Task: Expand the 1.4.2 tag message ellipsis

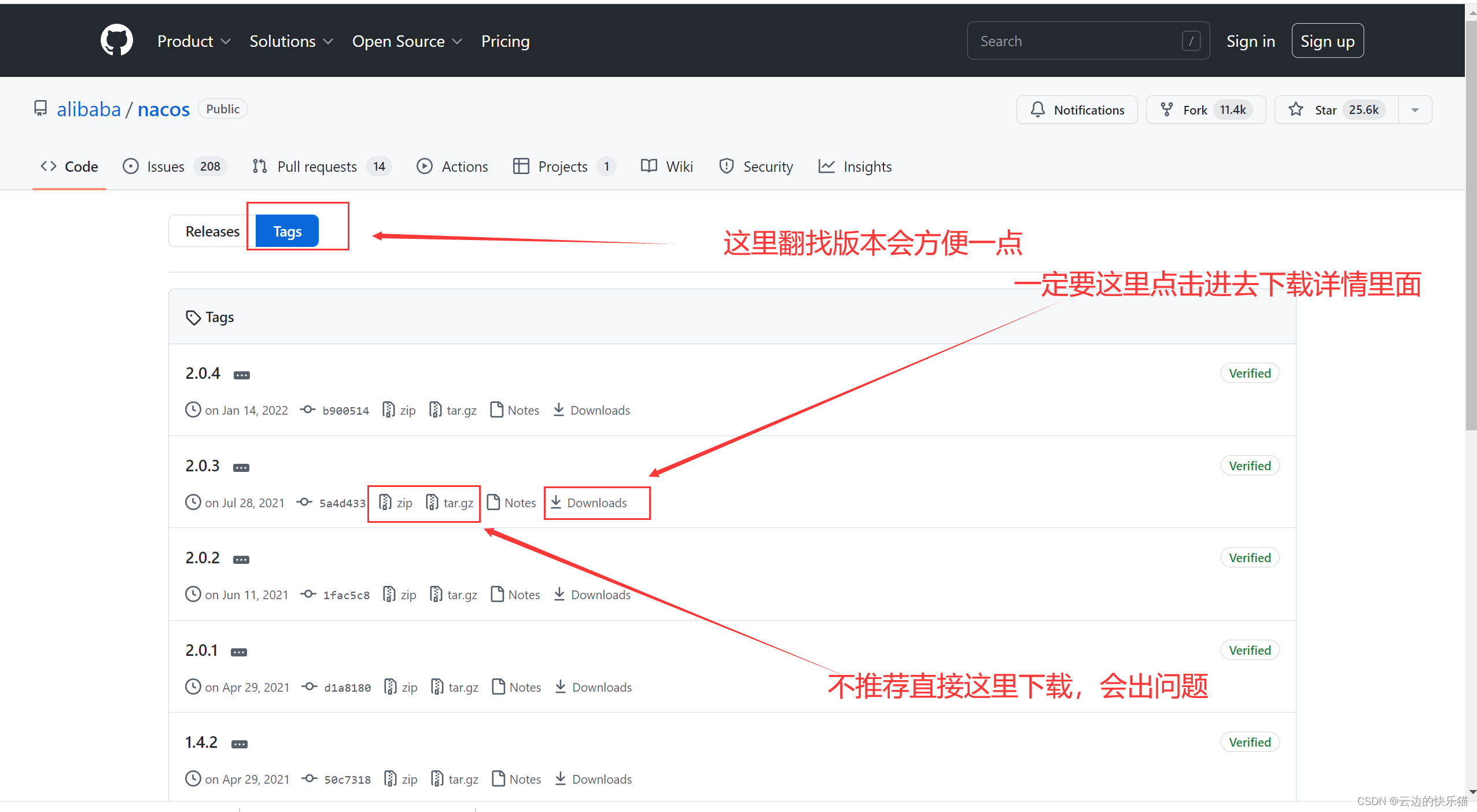Action: point(240,744)
